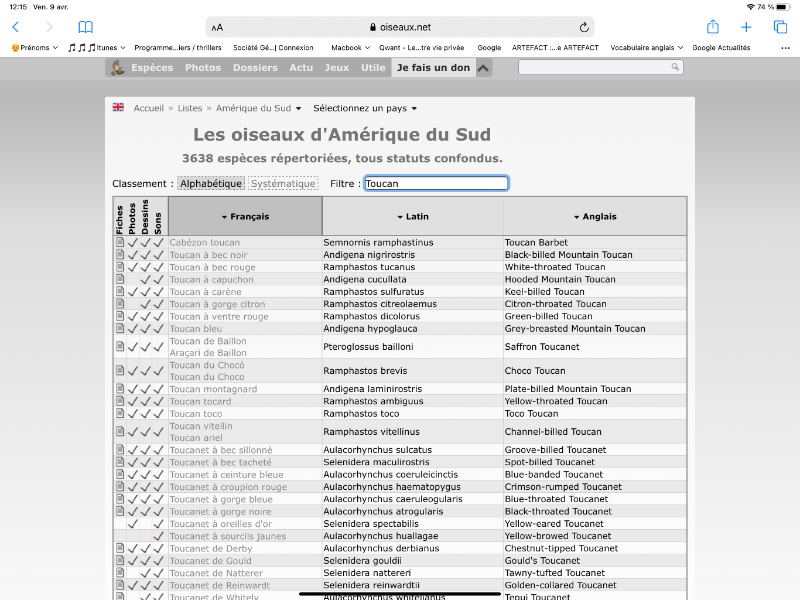Open the Jeux menu
Screen dimensions: 800x600
(337, 67)
